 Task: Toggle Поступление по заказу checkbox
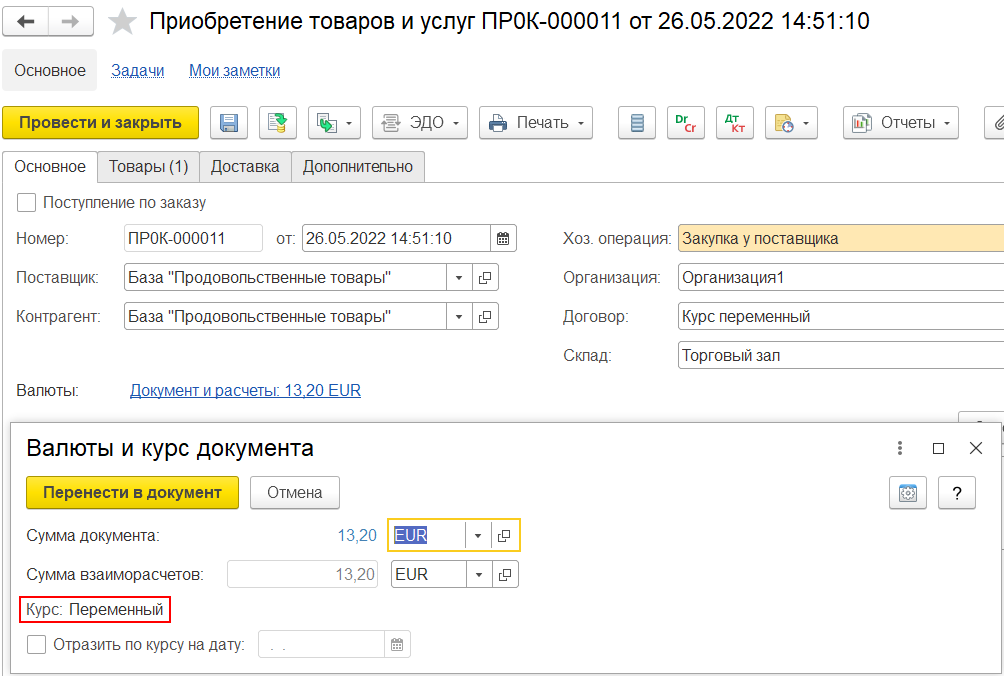pos(26,203)
